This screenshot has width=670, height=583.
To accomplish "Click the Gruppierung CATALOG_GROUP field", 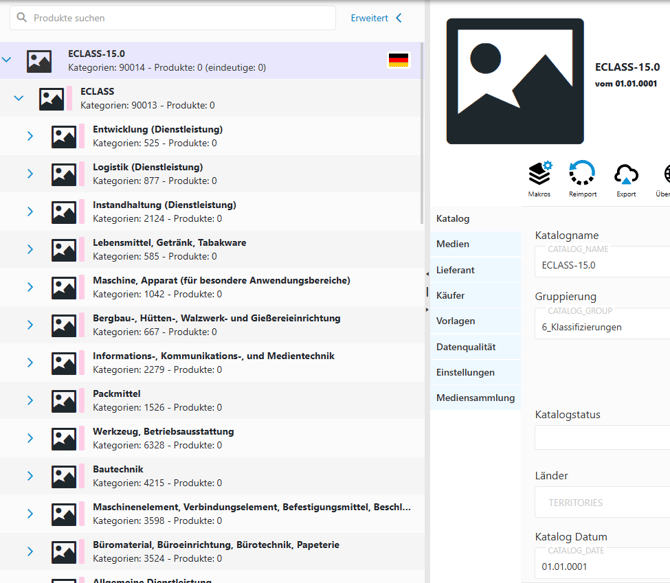I will (x=602, y=324).
